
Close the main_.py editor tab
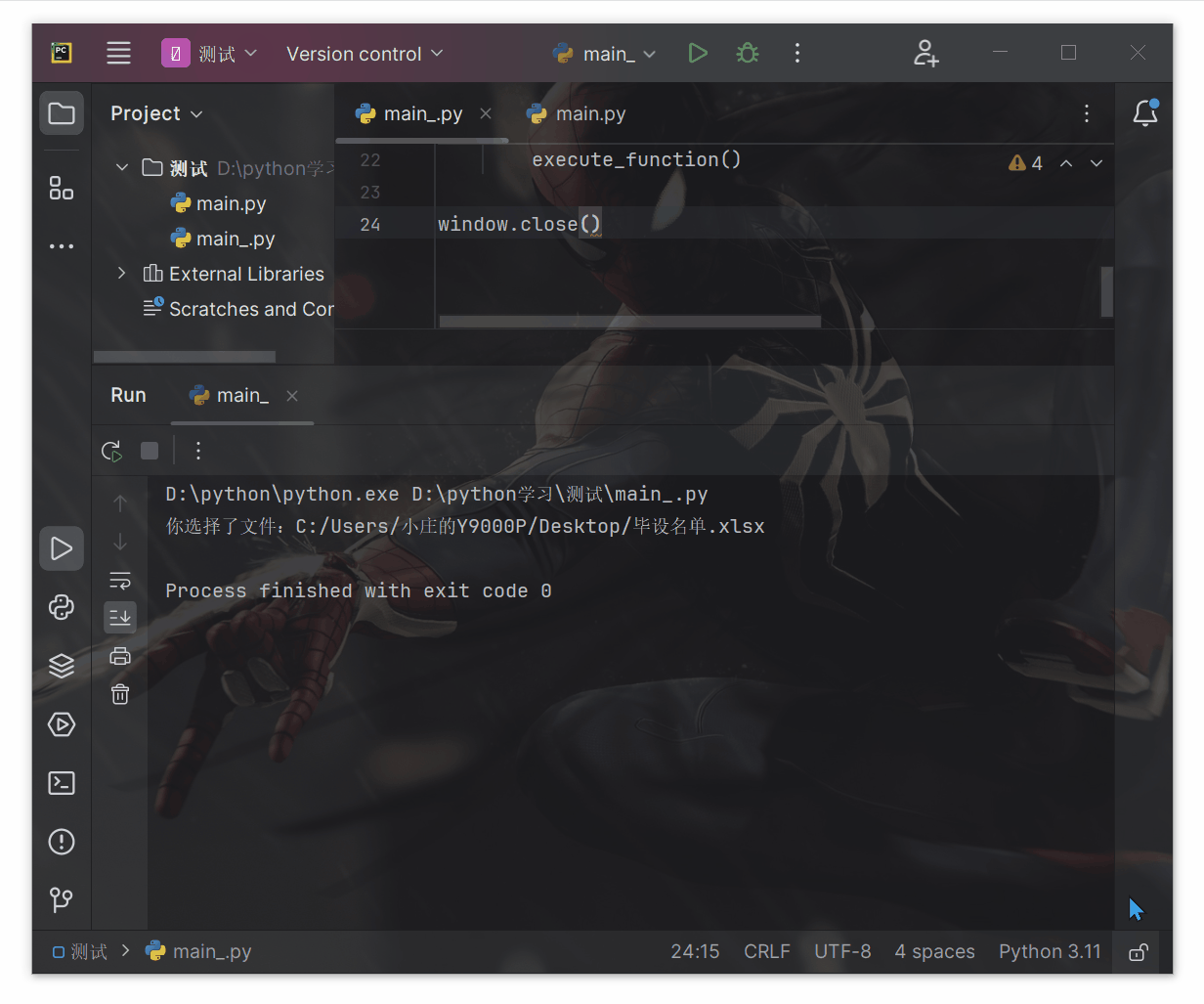[486, 113]
